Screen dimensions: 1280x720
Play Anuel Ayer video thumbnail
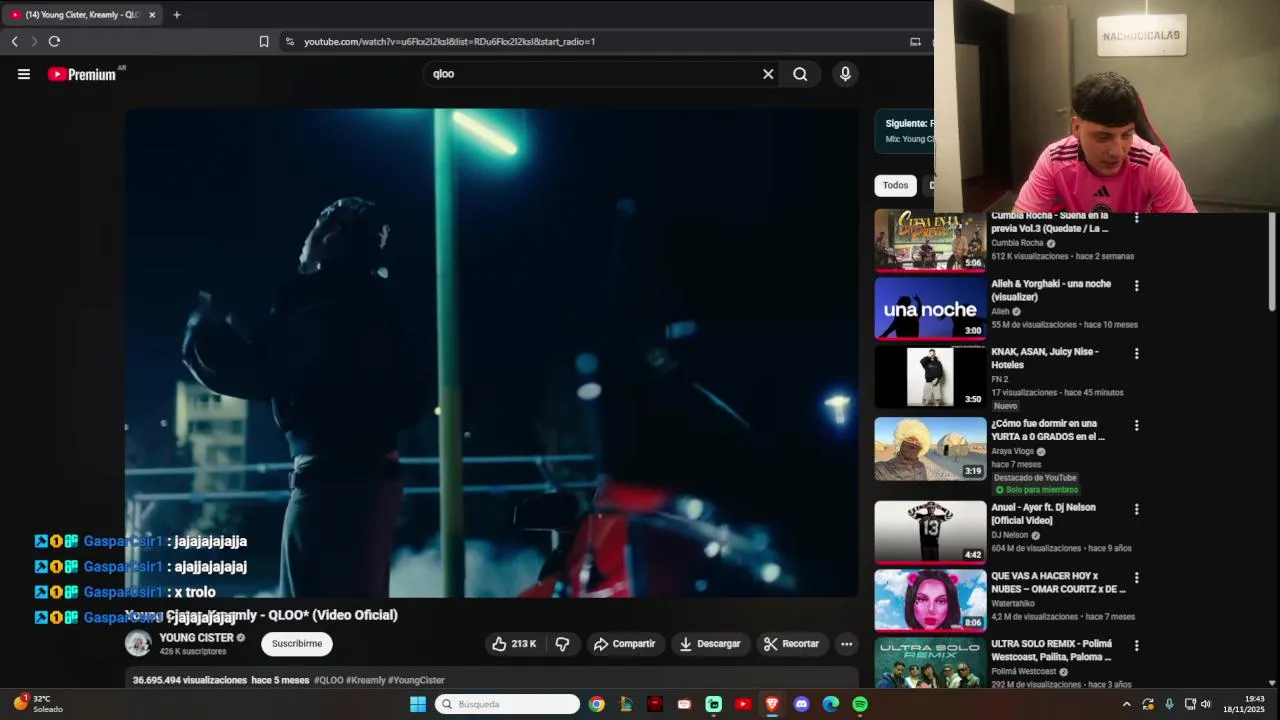(x=930, y=533)
